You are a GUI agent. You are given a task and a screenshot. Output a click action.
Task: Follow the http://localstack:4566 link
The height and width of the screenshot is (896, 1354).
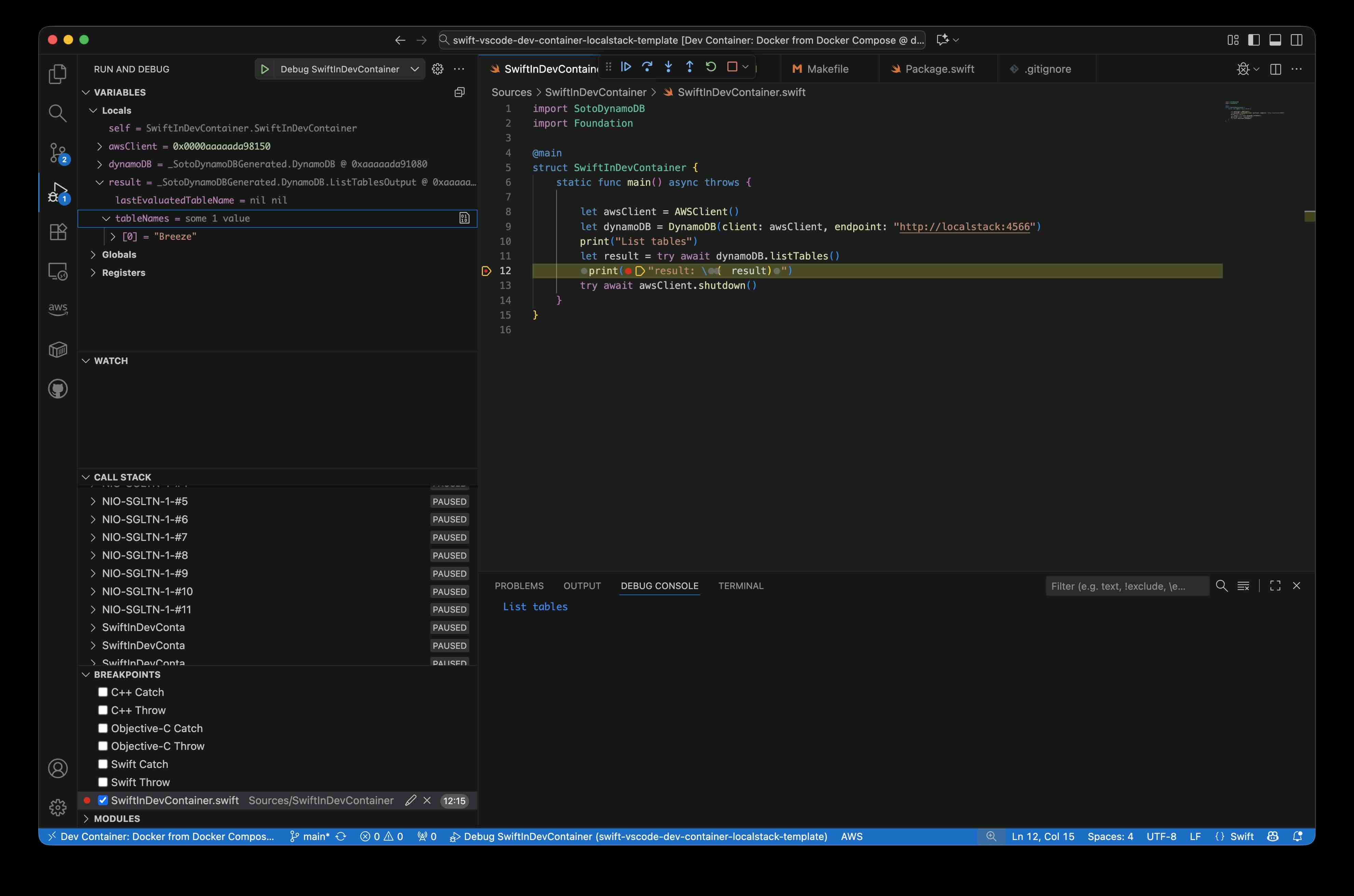point(964,227)
